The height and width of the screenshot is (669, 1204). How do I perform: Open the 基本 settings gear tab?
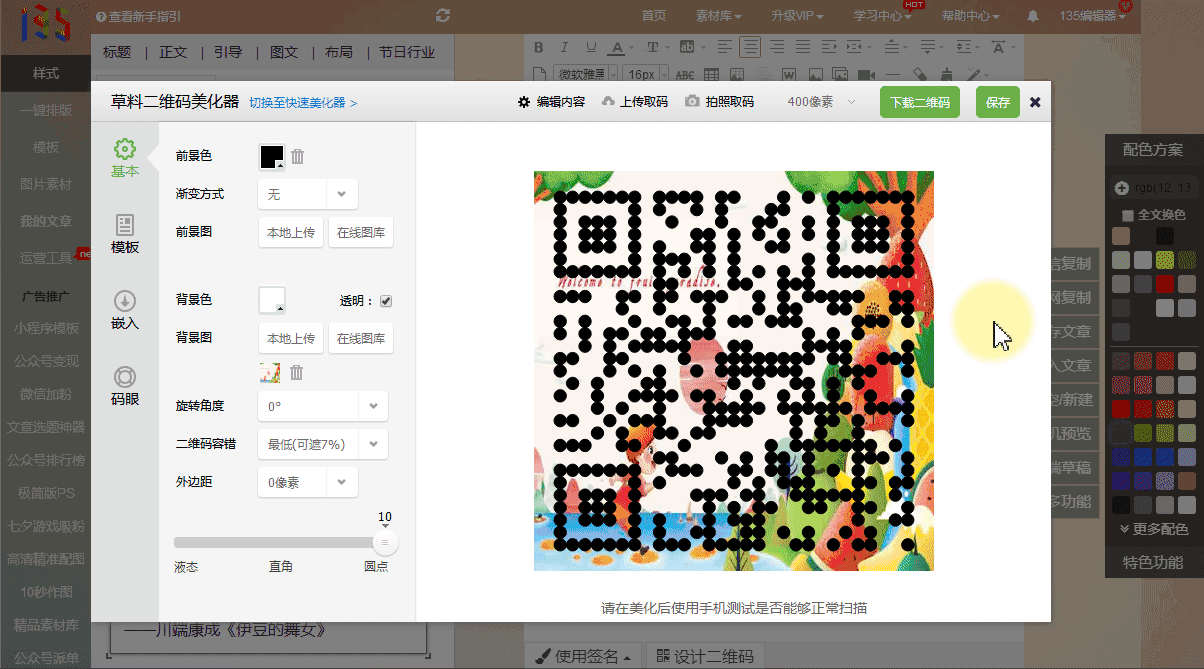[125, 158]
